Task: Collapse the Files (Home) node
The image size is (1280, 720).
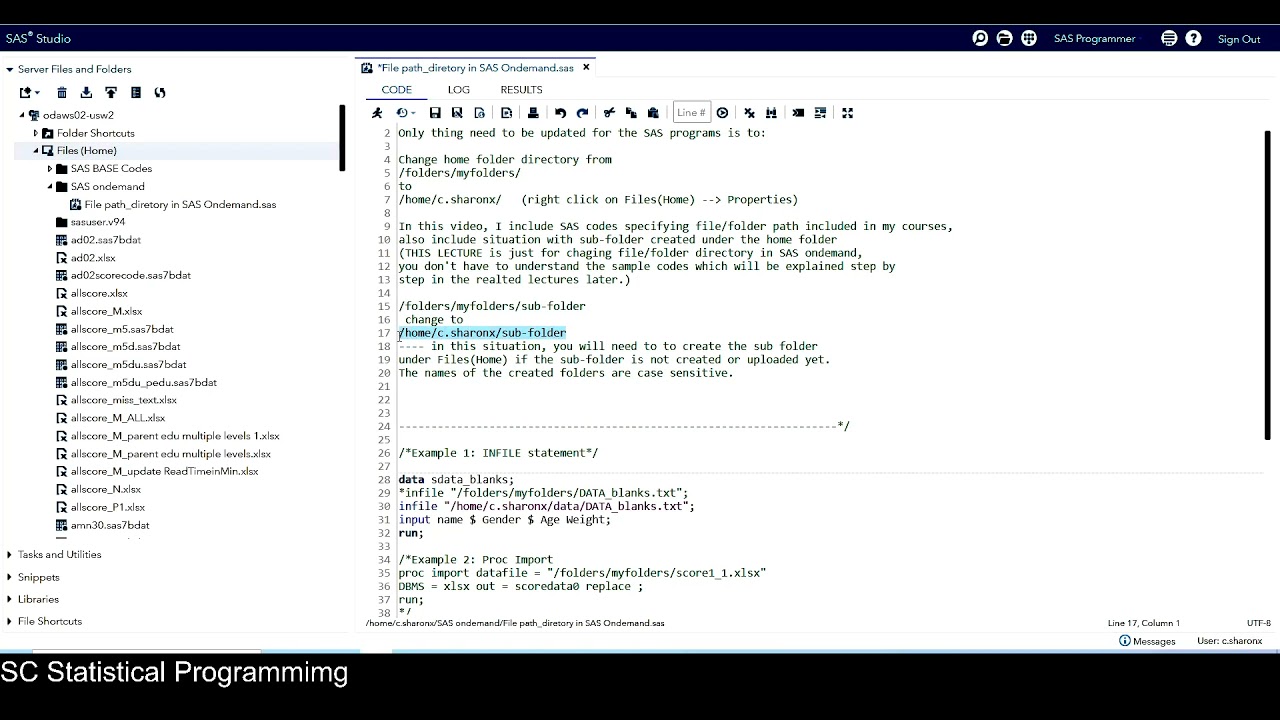Action: coord(36,151)
